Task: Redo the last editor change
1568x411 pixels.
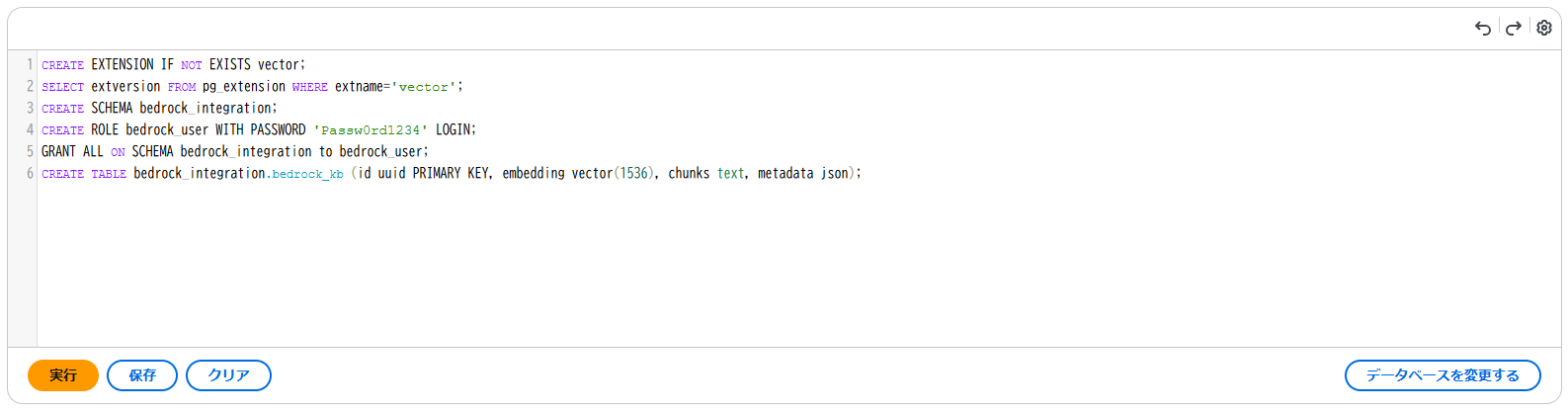Action: pos(1513,28)
